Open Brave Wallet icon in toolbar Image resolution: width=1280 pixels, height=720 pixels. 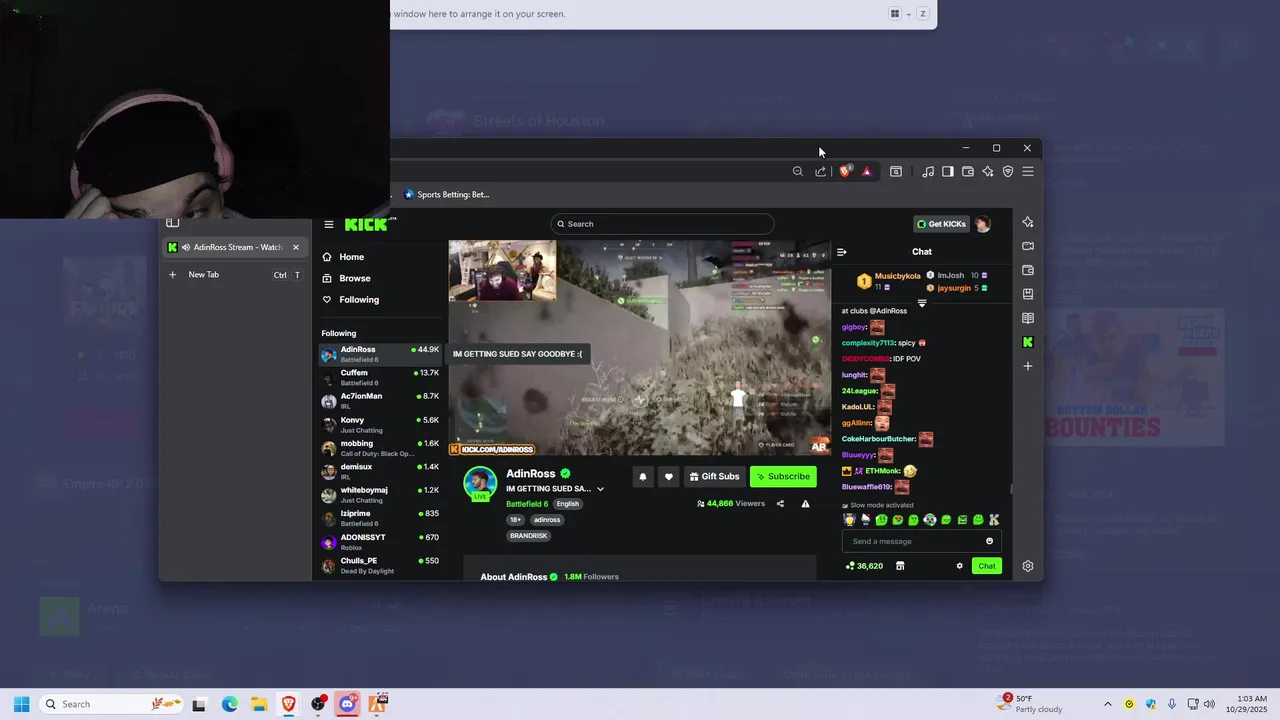968,172
